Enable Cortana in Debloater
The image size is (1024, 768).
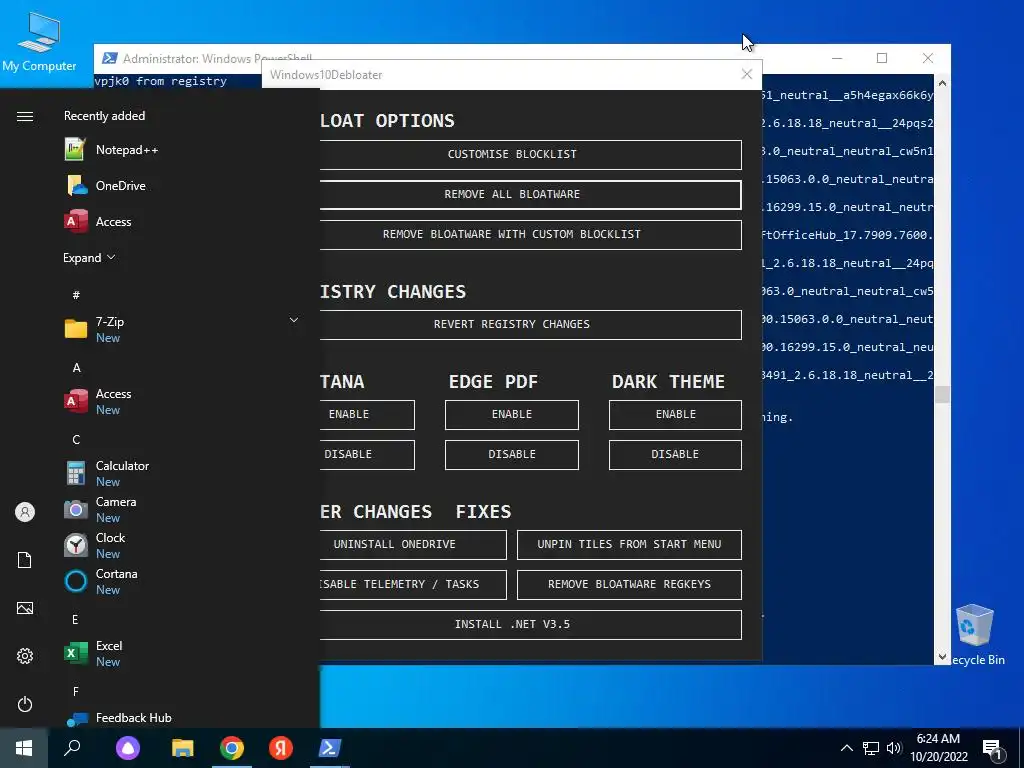(367, 415)
